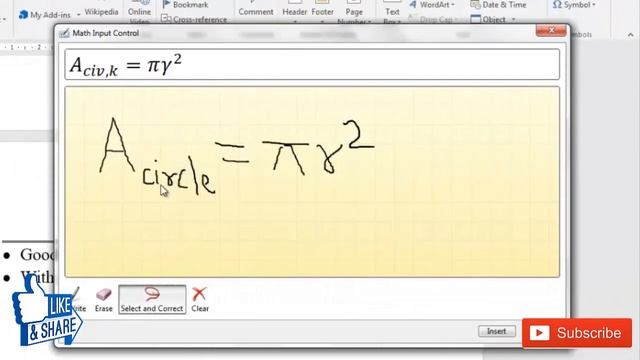Open Wikipedia add-in in the ribbon
This screenshot has width=640, height=360.
(101, 12)
